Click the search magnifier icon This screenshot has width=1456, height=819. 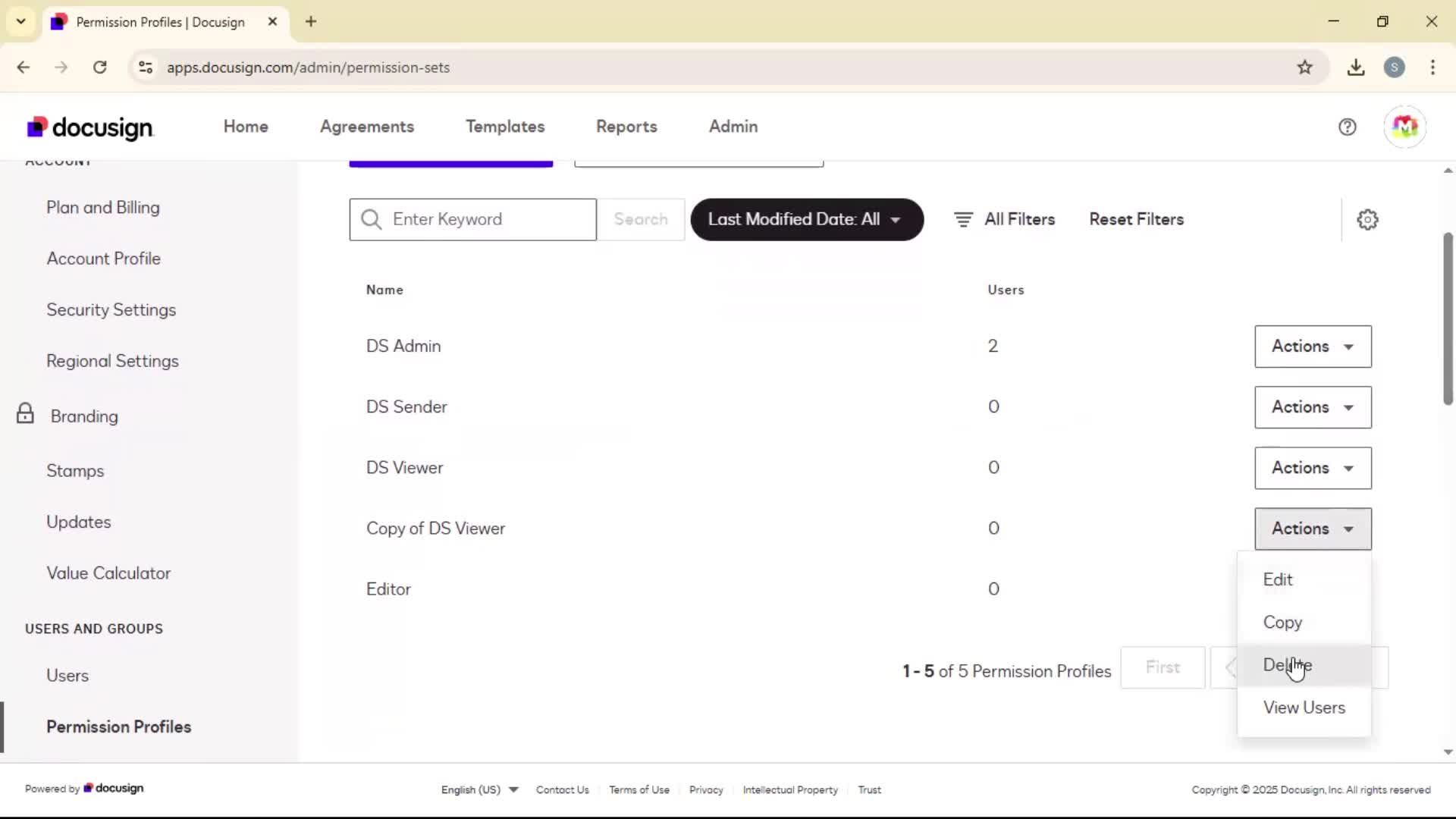[371, 220]
